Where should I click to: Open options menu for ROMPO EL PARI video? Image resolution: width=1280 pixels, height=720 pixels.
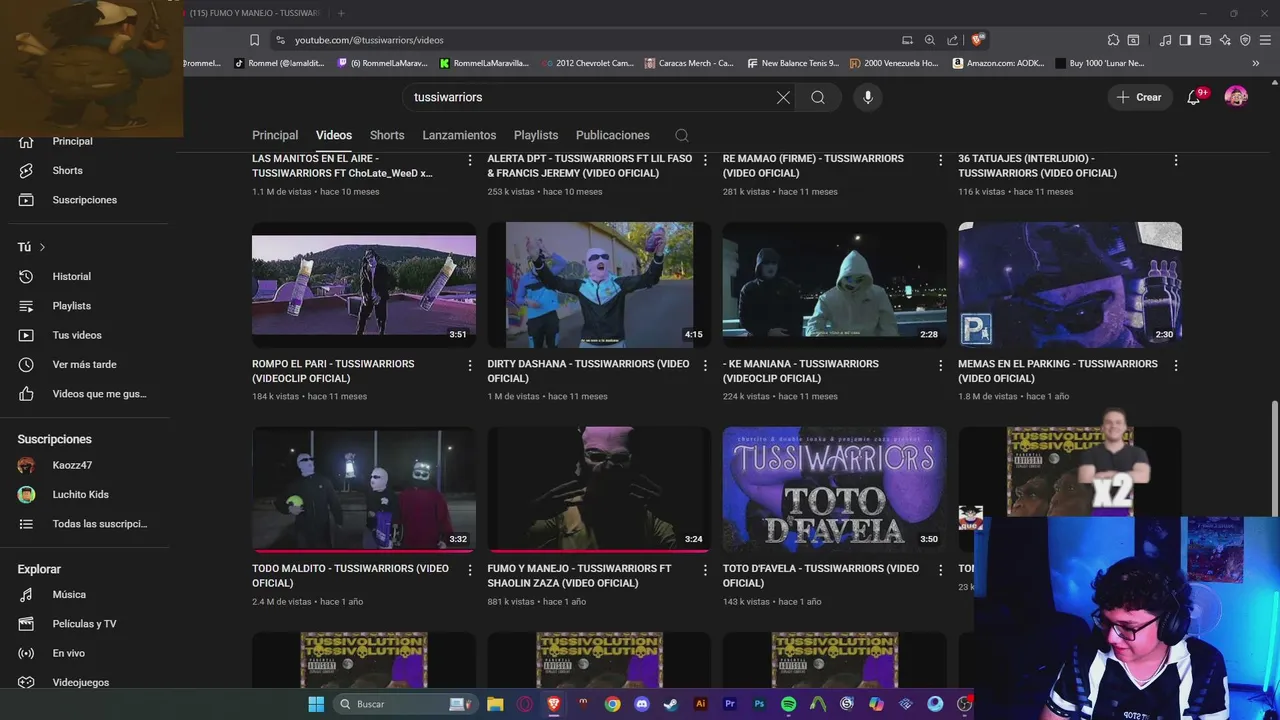(470, 366)
